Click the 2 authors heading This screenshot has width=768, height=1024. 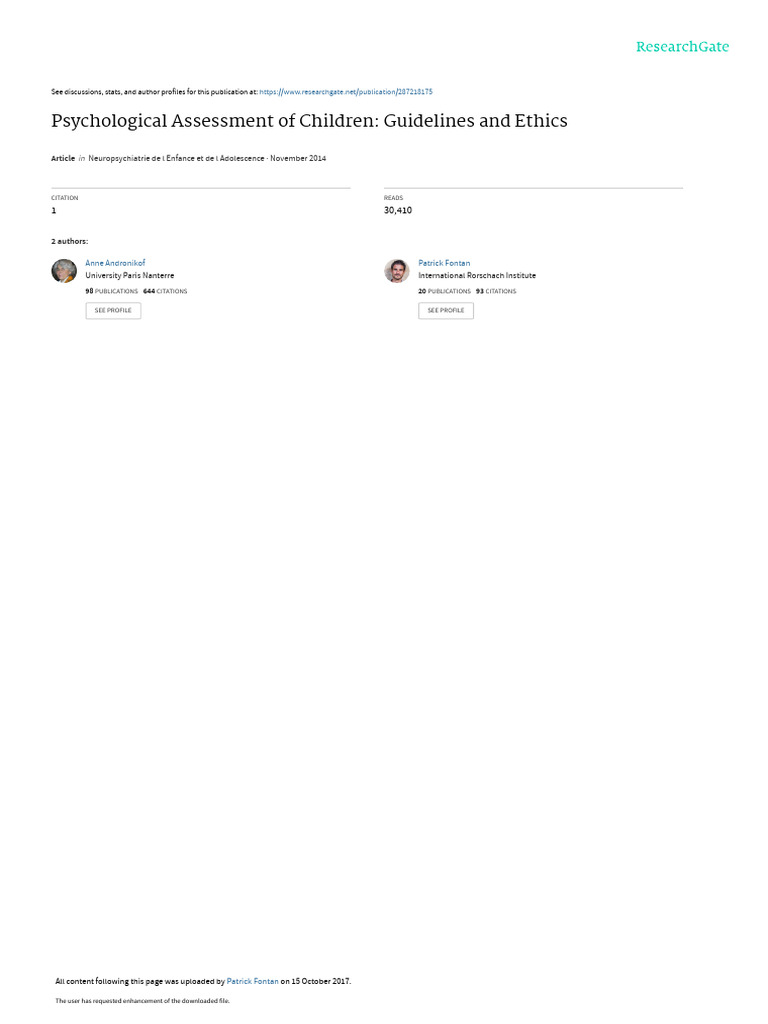point(69,242)
